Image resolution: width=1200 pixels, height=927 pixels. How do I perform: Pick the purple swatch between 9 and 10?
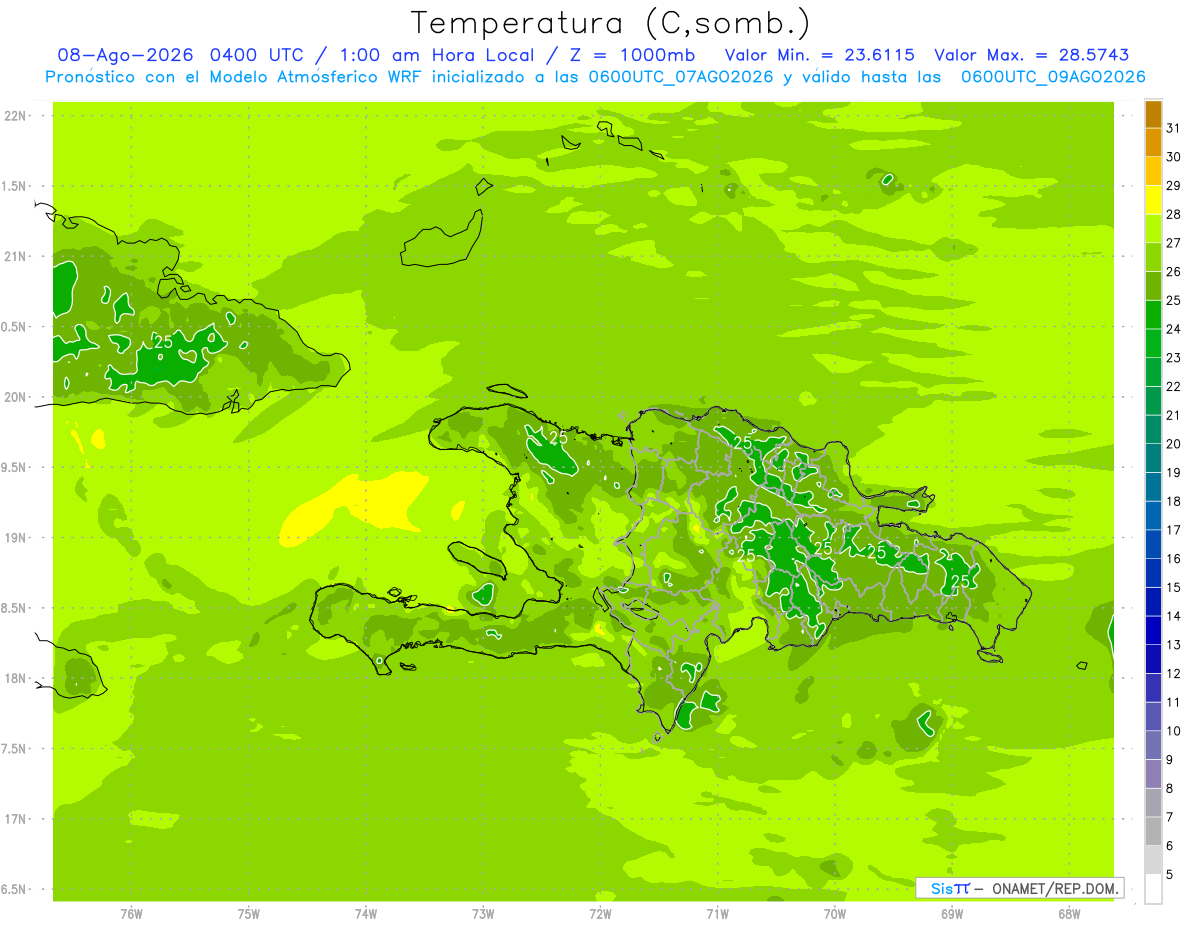point(1153,745)
